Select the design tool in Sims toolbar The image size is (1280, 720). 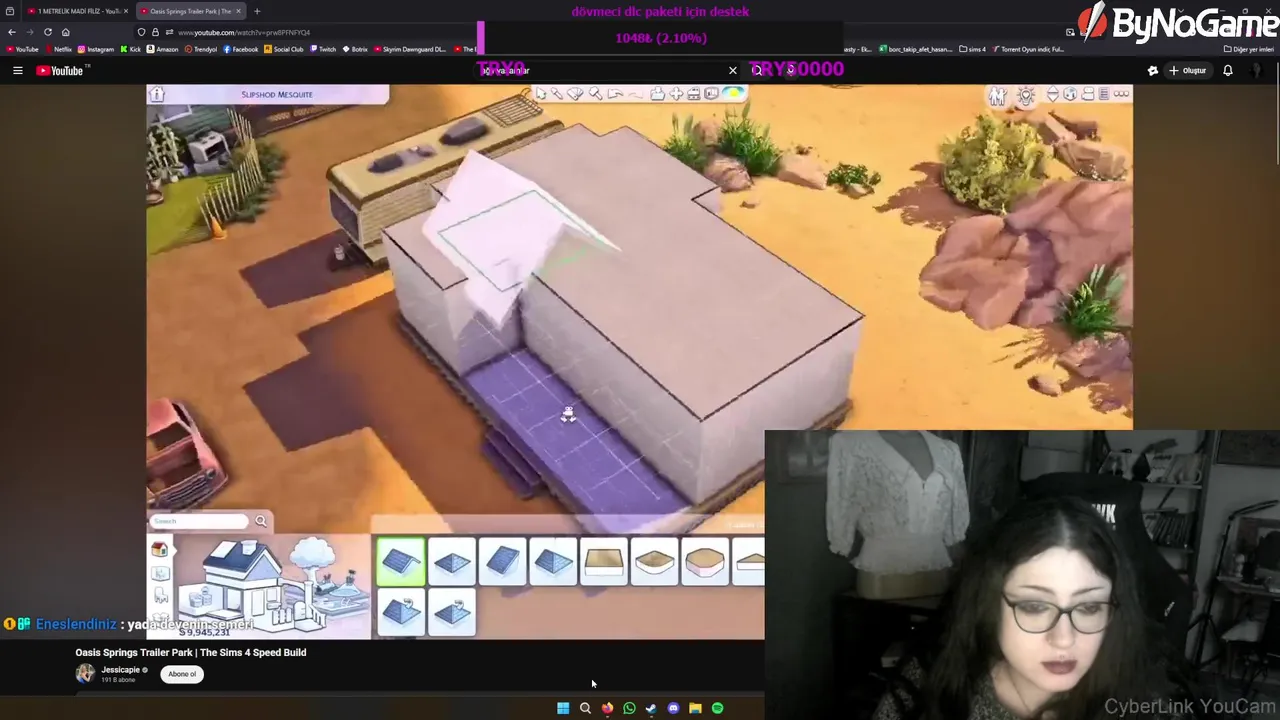point(575,93)
